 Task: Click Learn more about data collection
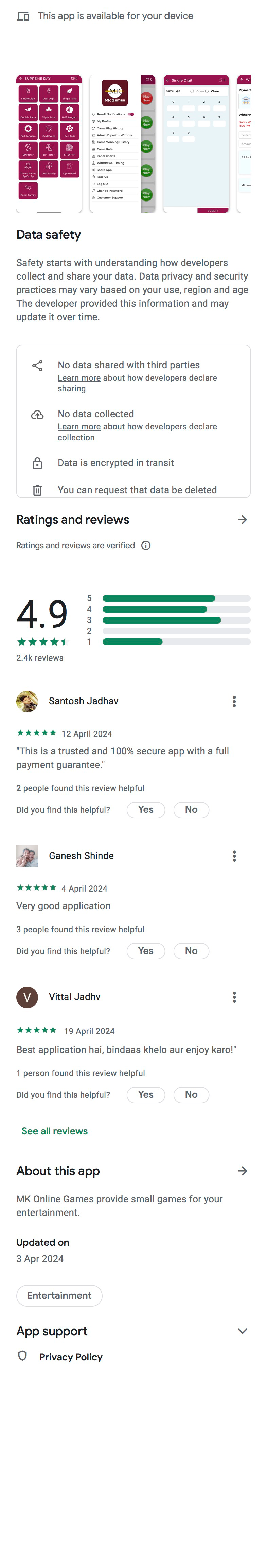coord(79,427)
